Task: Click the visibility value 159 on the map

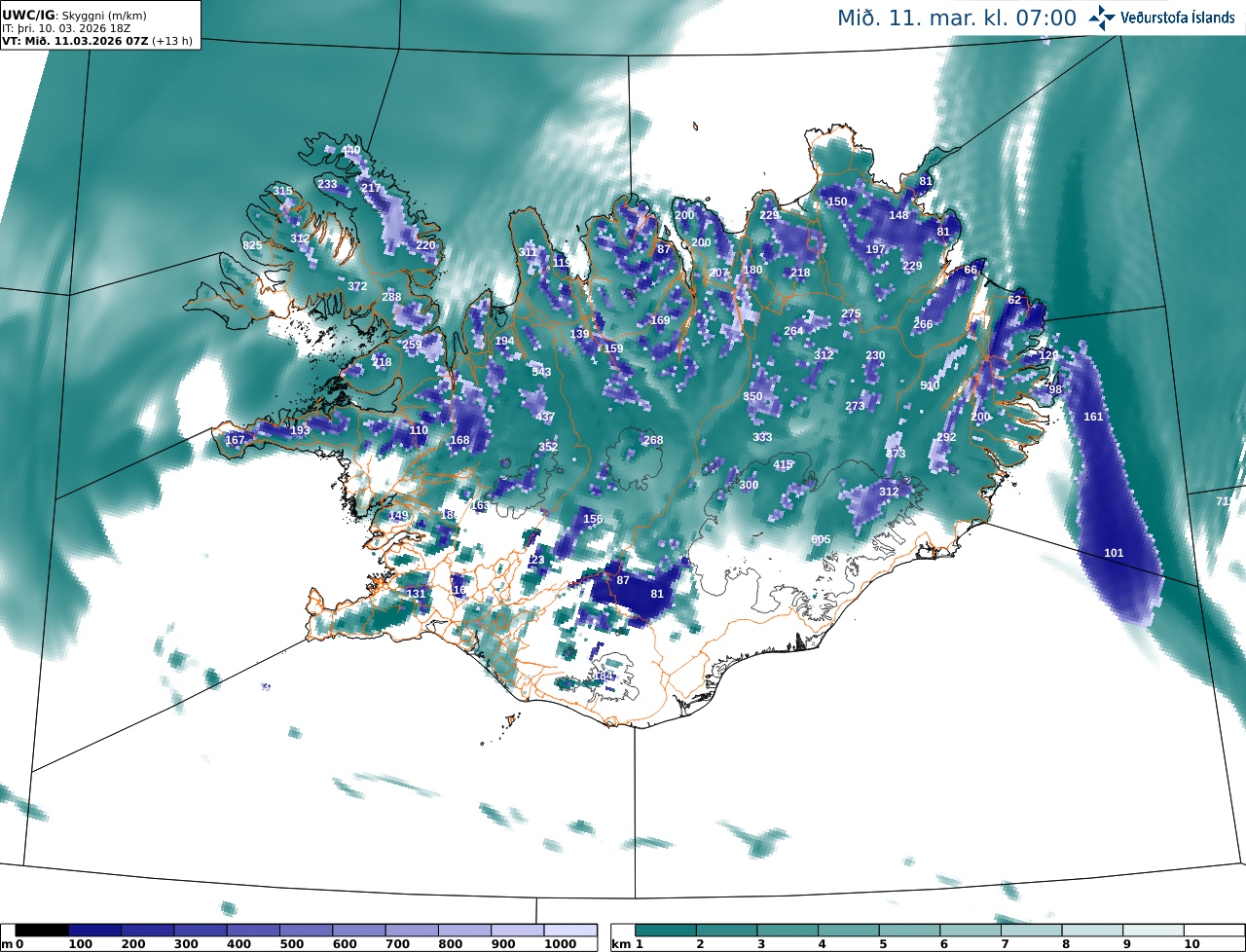Action: click(613, 348)
